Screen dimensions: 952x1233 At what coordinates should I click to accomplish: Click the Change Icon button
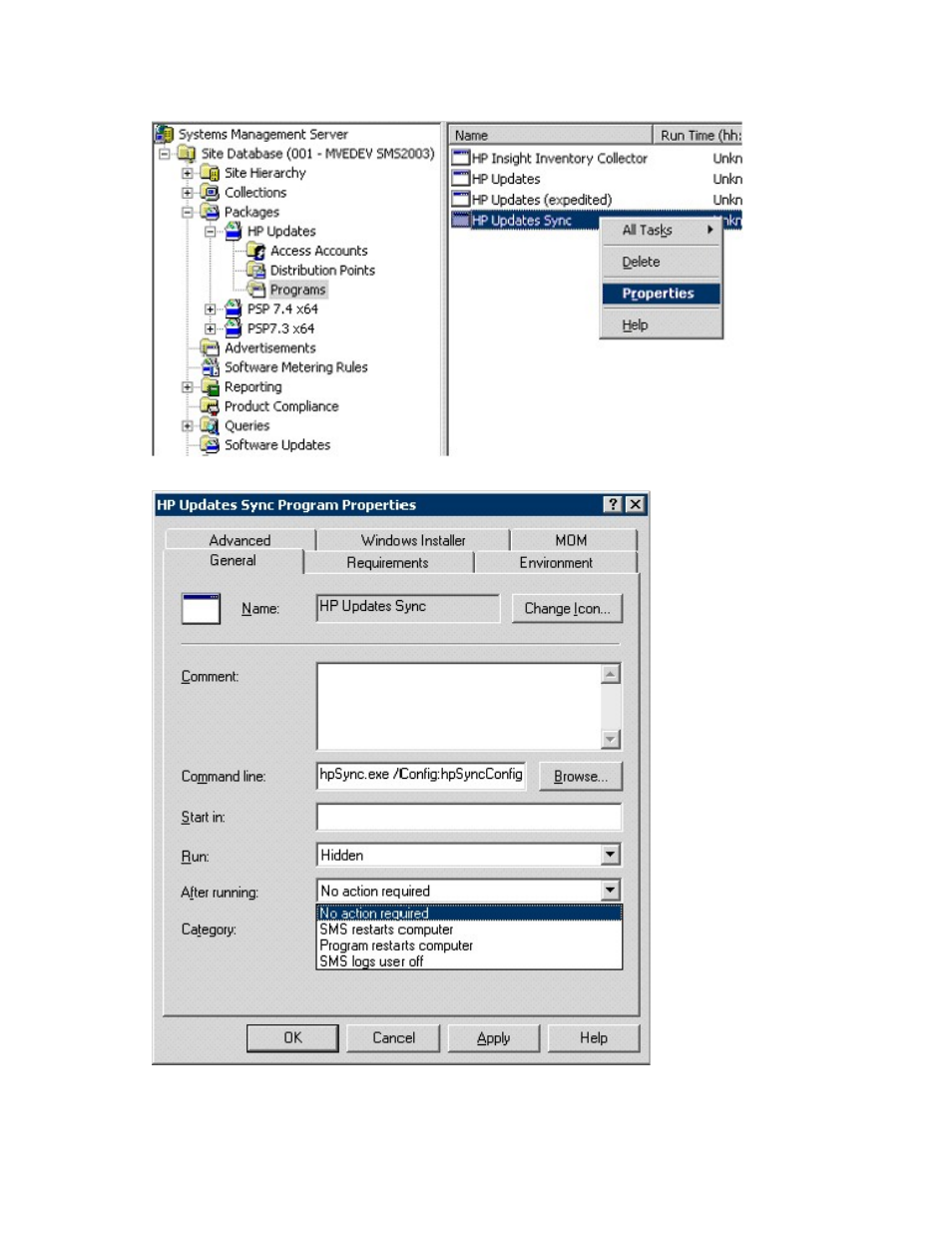568,608
